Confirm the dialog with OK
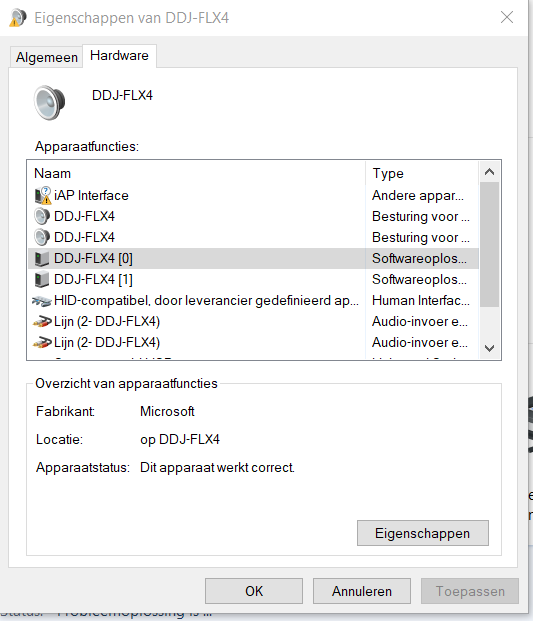533x621 pixels. coord(254,591)
